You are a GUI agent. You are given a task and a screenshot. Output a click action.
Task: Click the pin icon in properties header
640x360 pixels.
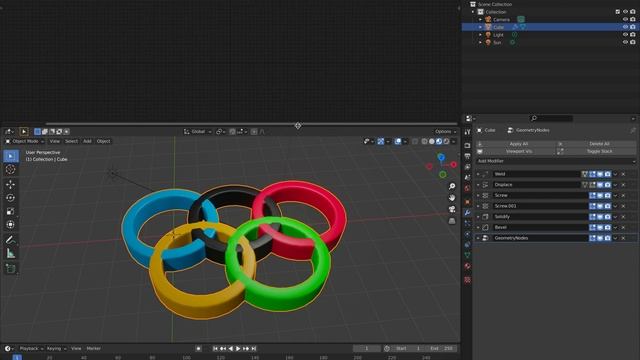tap(632, 130)
